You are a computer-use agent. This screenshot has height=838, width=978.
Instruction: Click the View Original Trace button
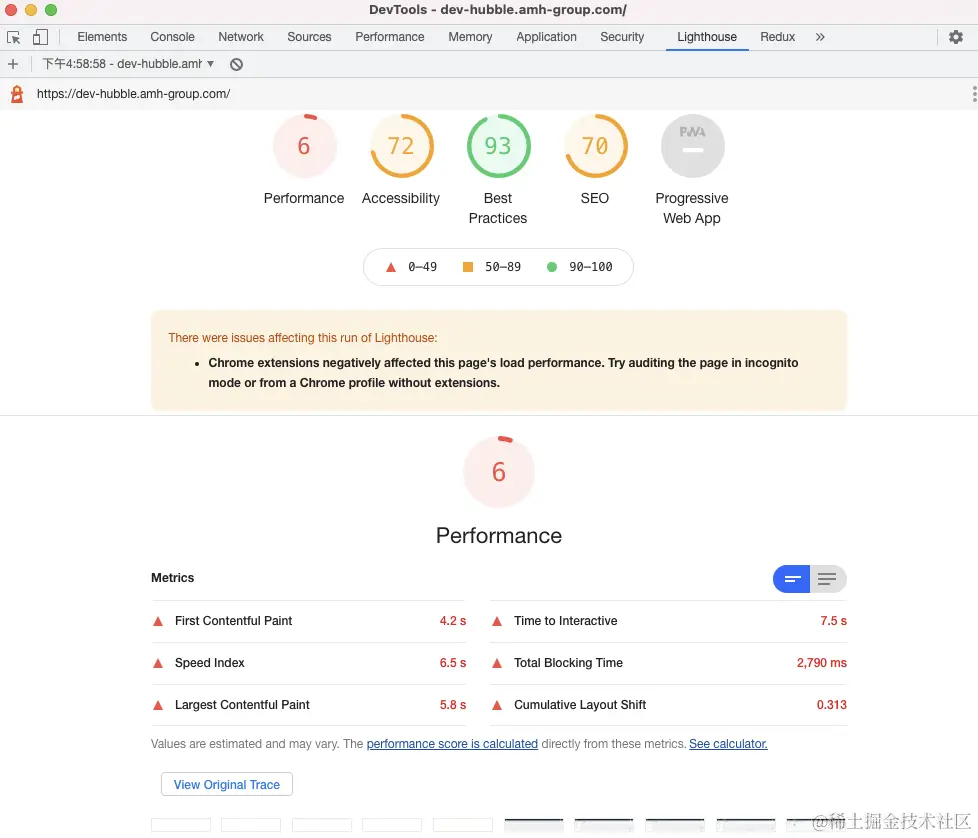pyautogui.click(x=226, y=784)
